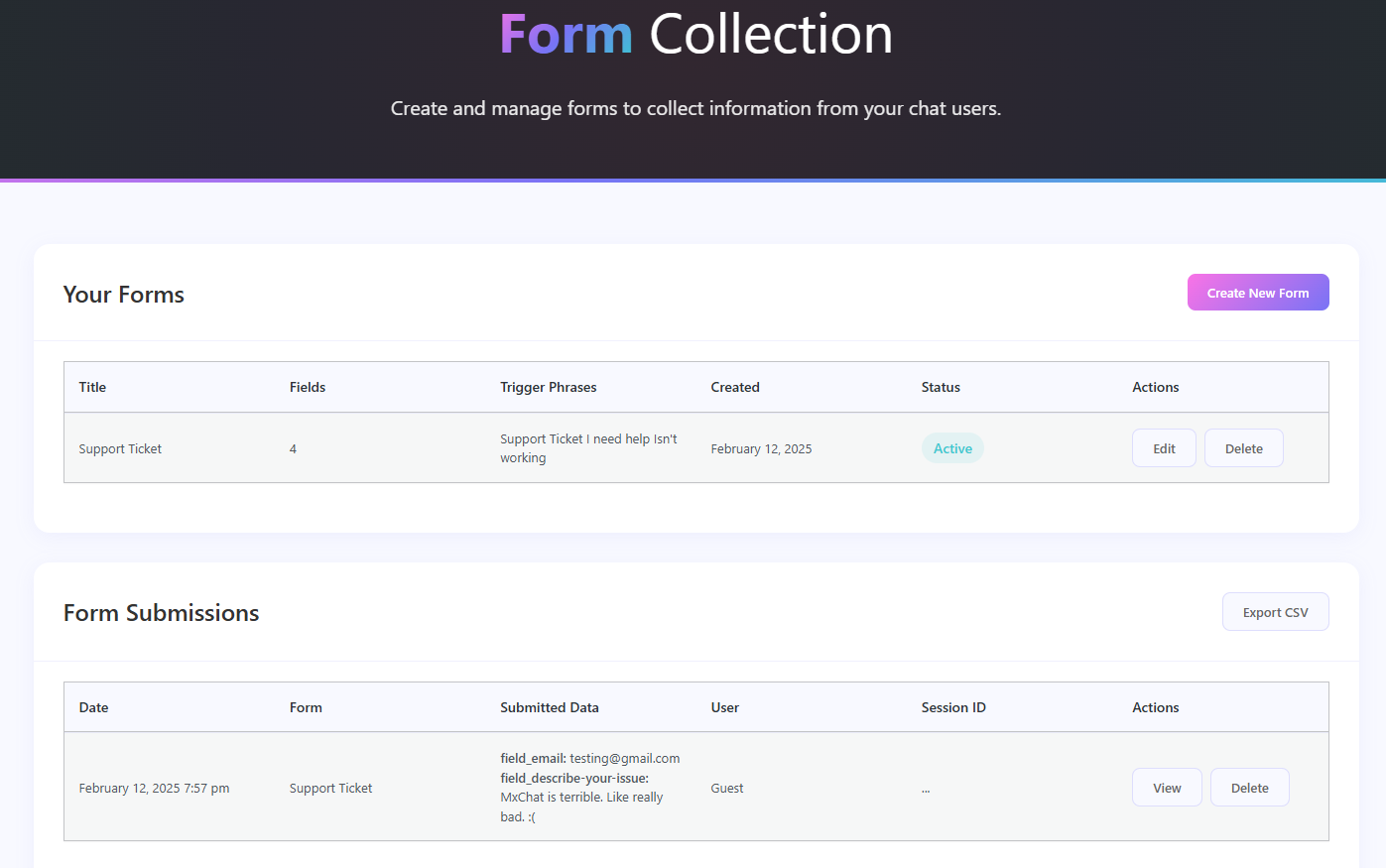The width and height of the screenshot is (1386, 868).
Task: Click the User column header
Action: (725, 707)
